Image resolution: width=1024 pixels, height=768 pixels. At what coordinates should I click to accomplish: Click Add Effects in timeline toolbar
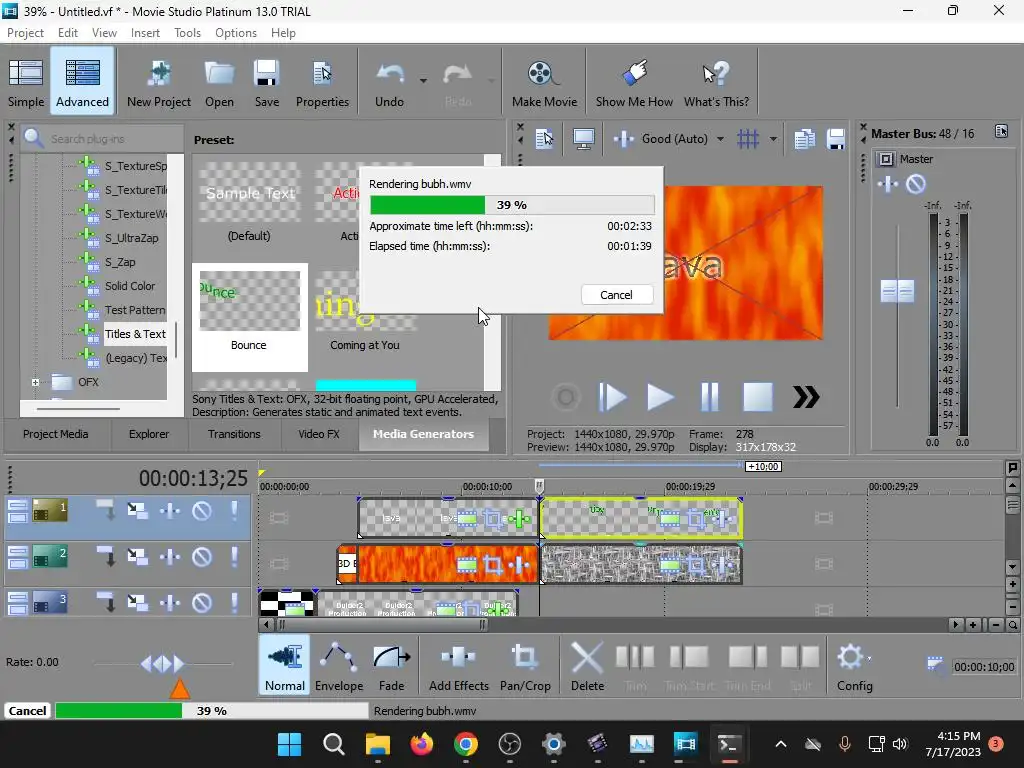click(x=458, y=665)
